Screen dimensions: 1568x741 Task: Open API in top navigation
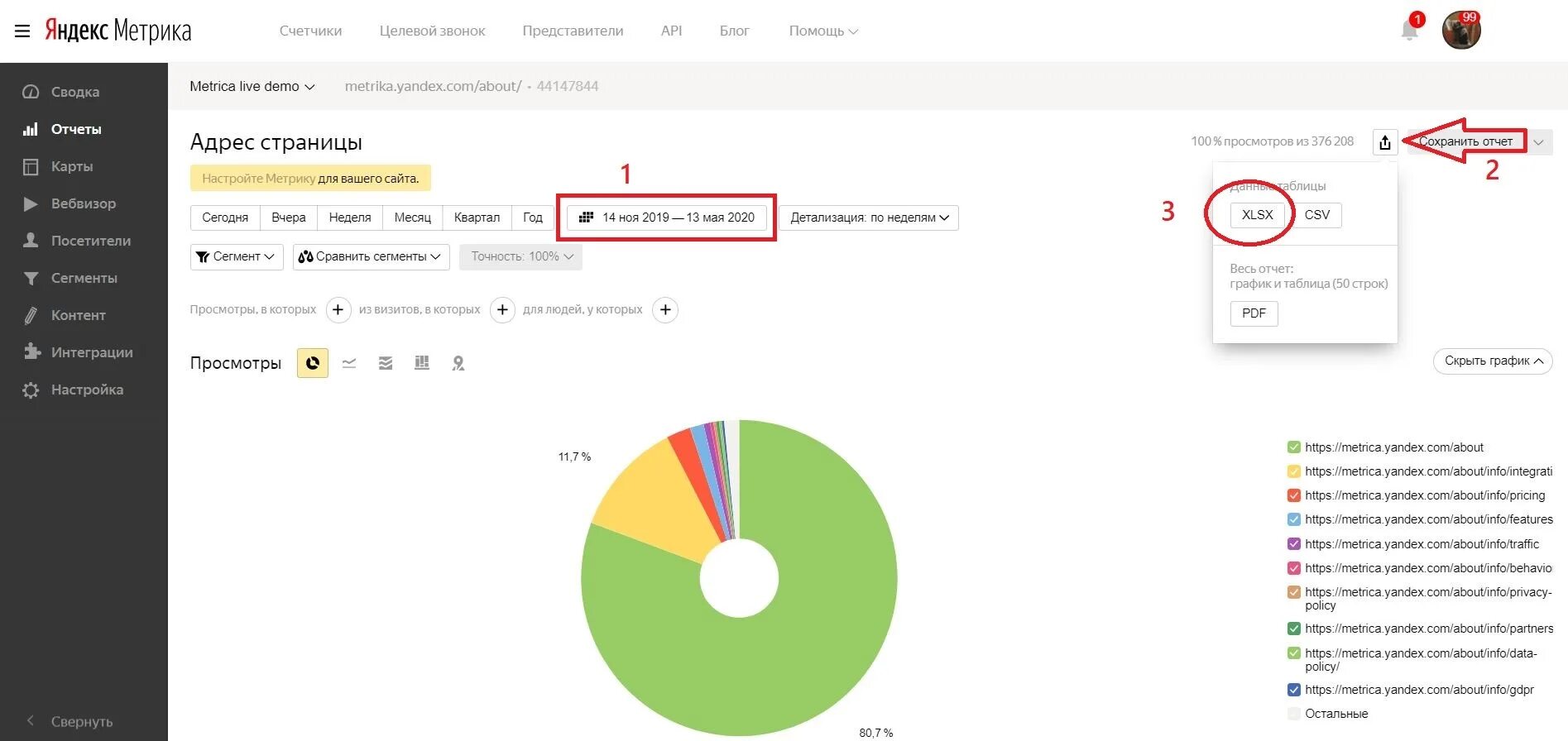(x=671, y=31)
